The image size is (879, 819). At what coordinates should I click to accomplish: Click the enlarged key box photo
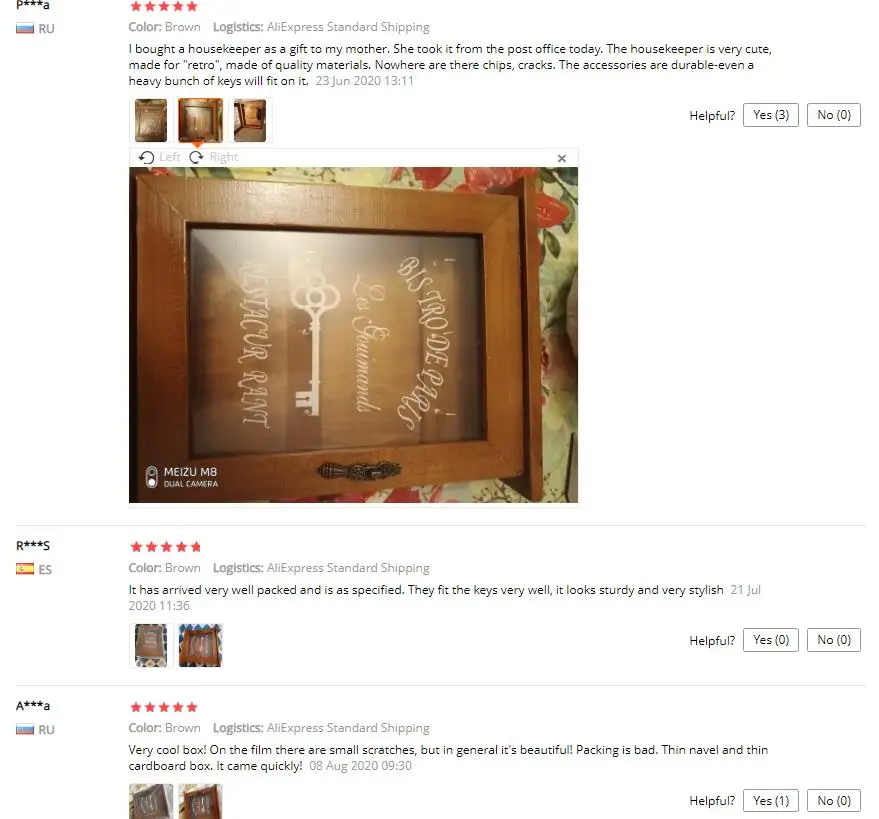pos(353,335)
